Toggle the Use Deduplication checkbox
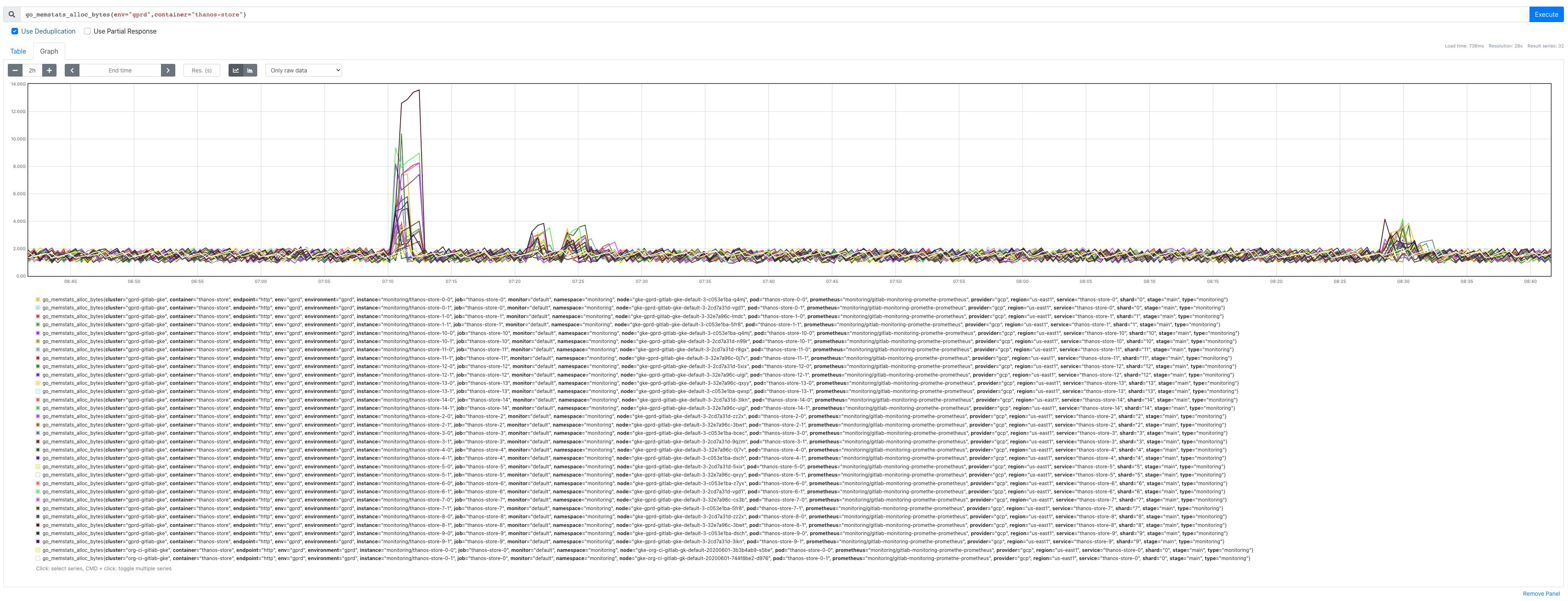The width and height of the screenshot is (1568, 601). [15, 32]
